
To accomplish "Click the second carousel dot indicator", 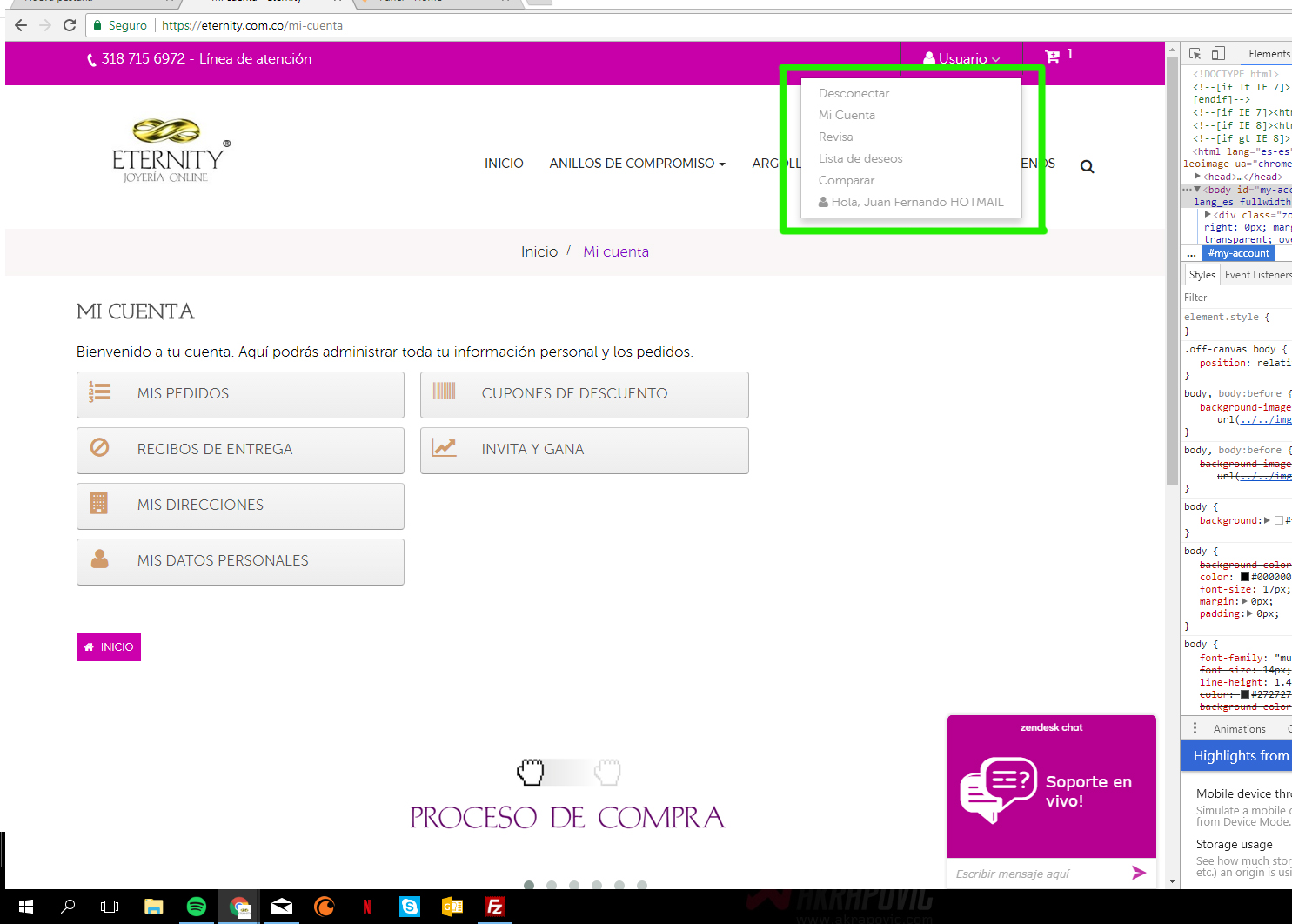I will click(x=552, y=885).
